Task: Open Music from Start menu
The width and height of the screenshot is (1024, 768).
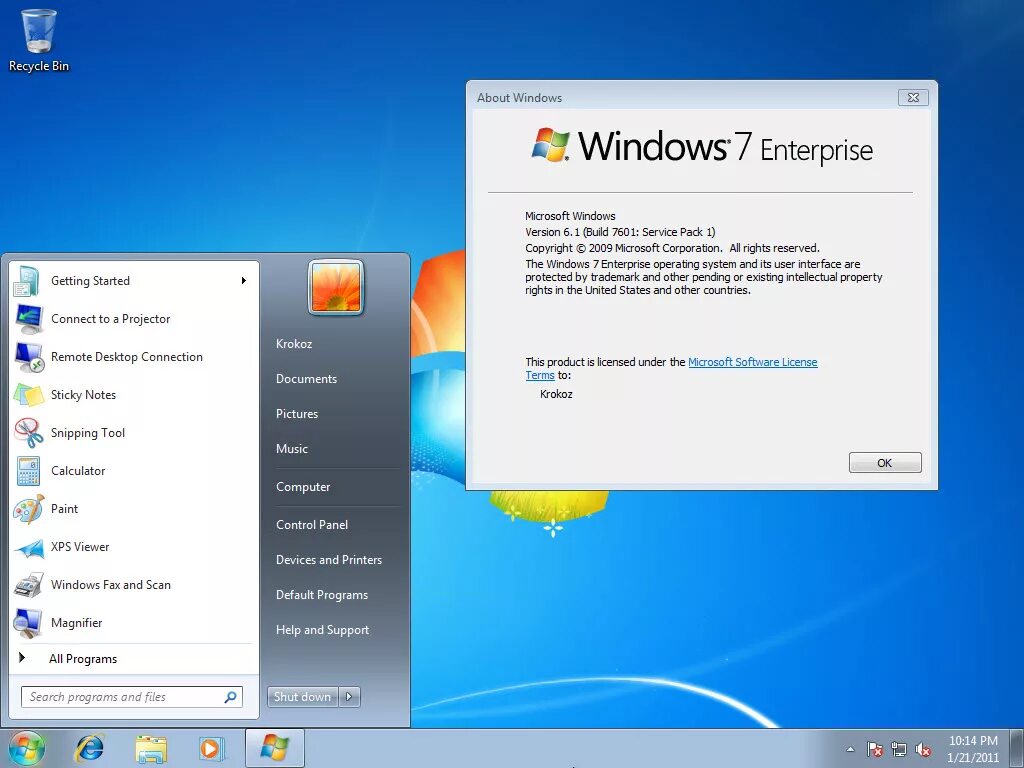Action: [291, 449]
